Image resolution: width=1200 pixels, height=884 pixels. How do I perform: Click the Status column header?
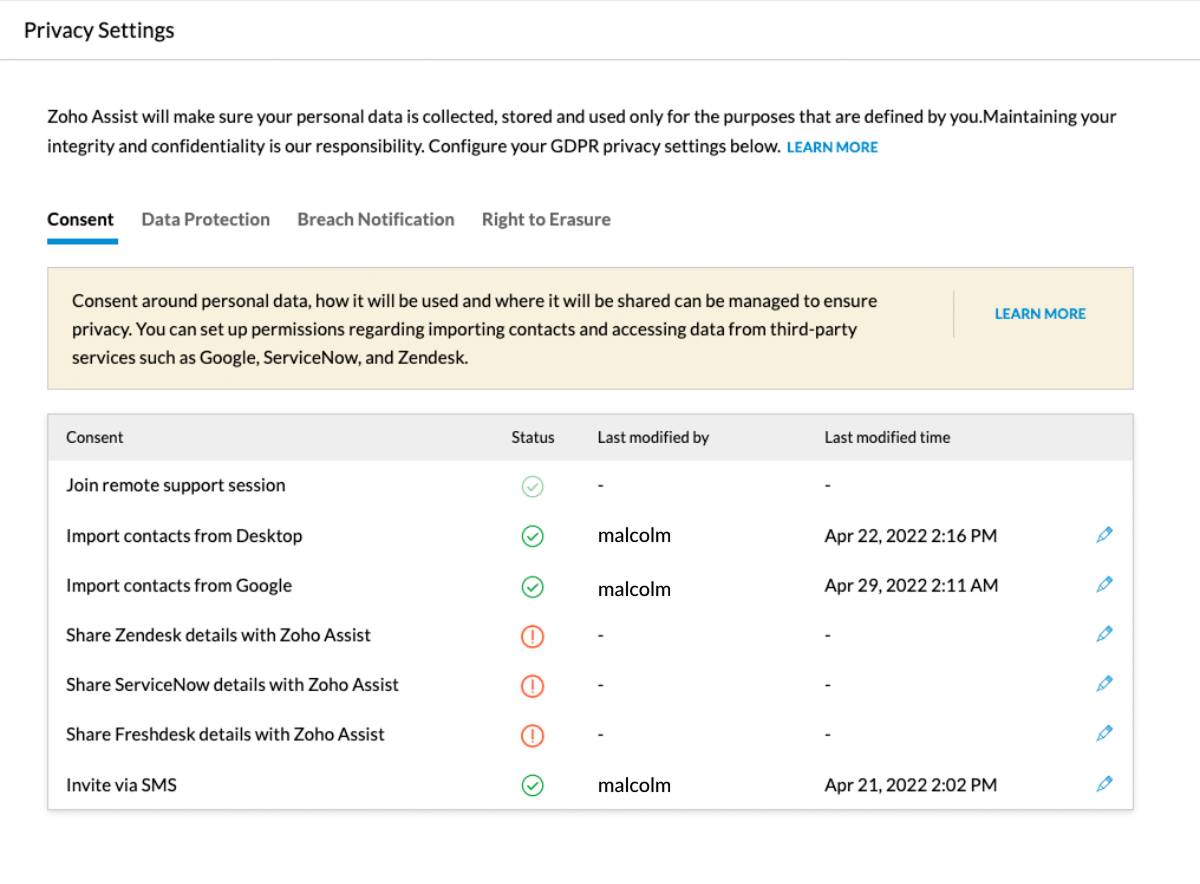[x=532, y=437]
